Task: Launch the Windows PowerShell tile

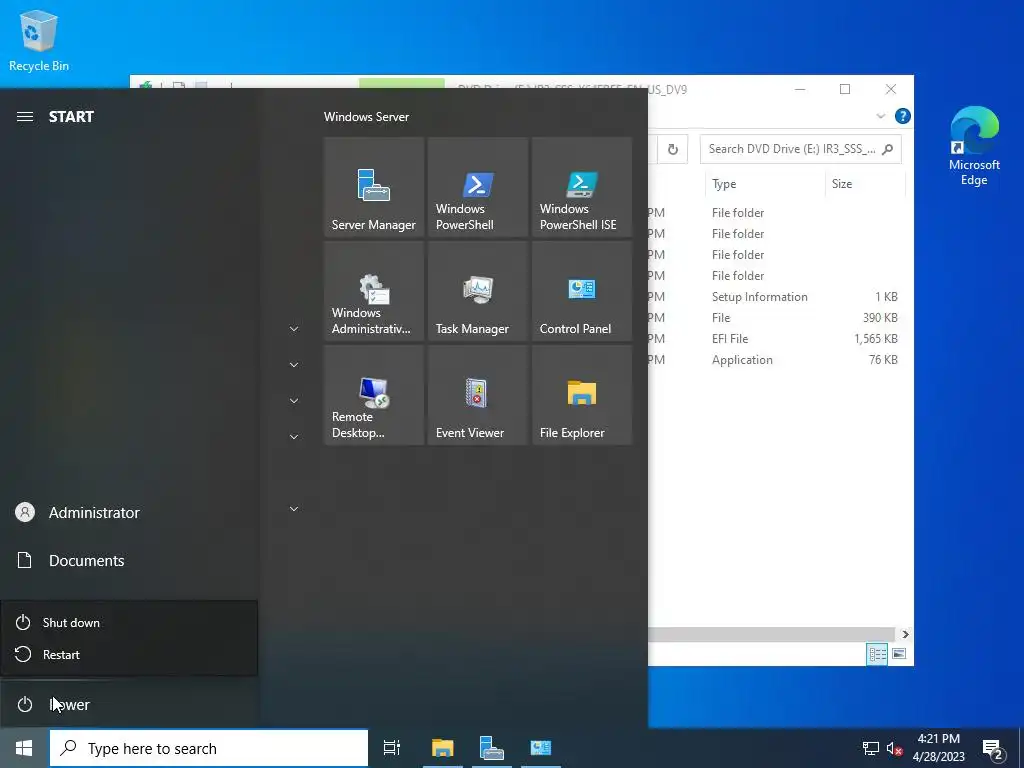Action: [x=477, y=187]
